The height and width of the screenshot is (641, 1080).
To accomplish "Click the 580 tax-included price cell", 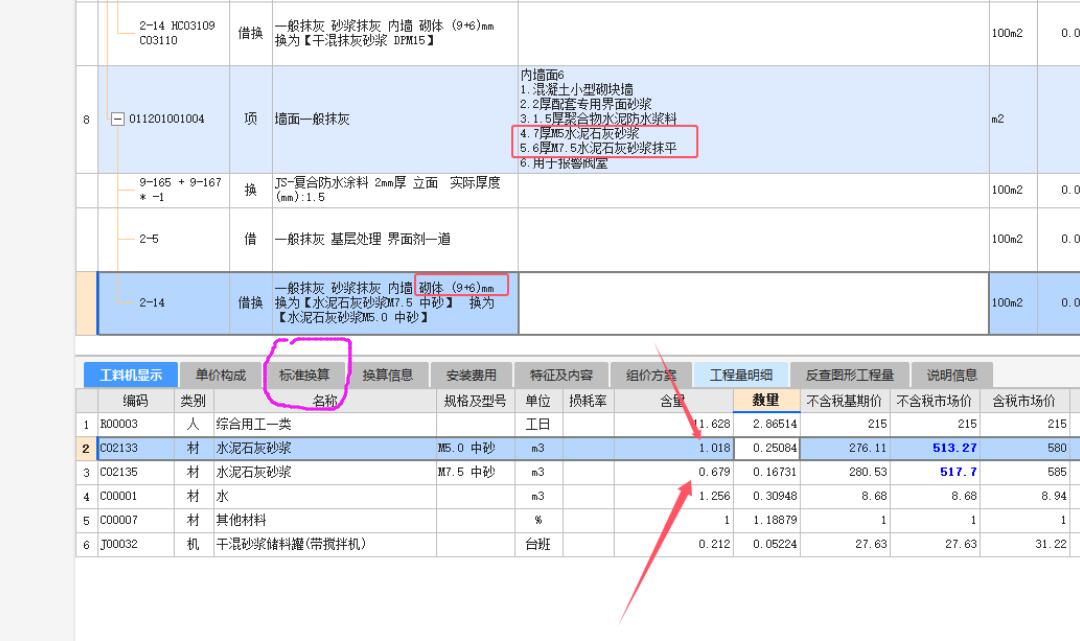I will [1024, 448].
